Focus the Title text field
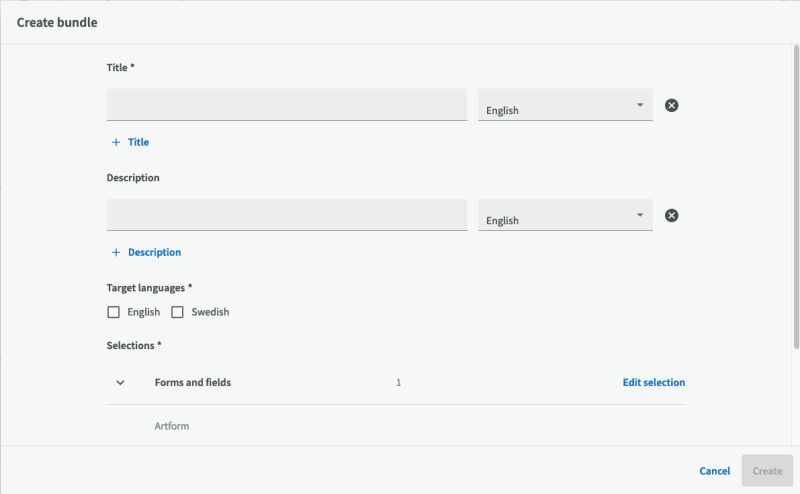Image resolution: width=800 pixels, height=494 pixels. (x=286, y=105)
